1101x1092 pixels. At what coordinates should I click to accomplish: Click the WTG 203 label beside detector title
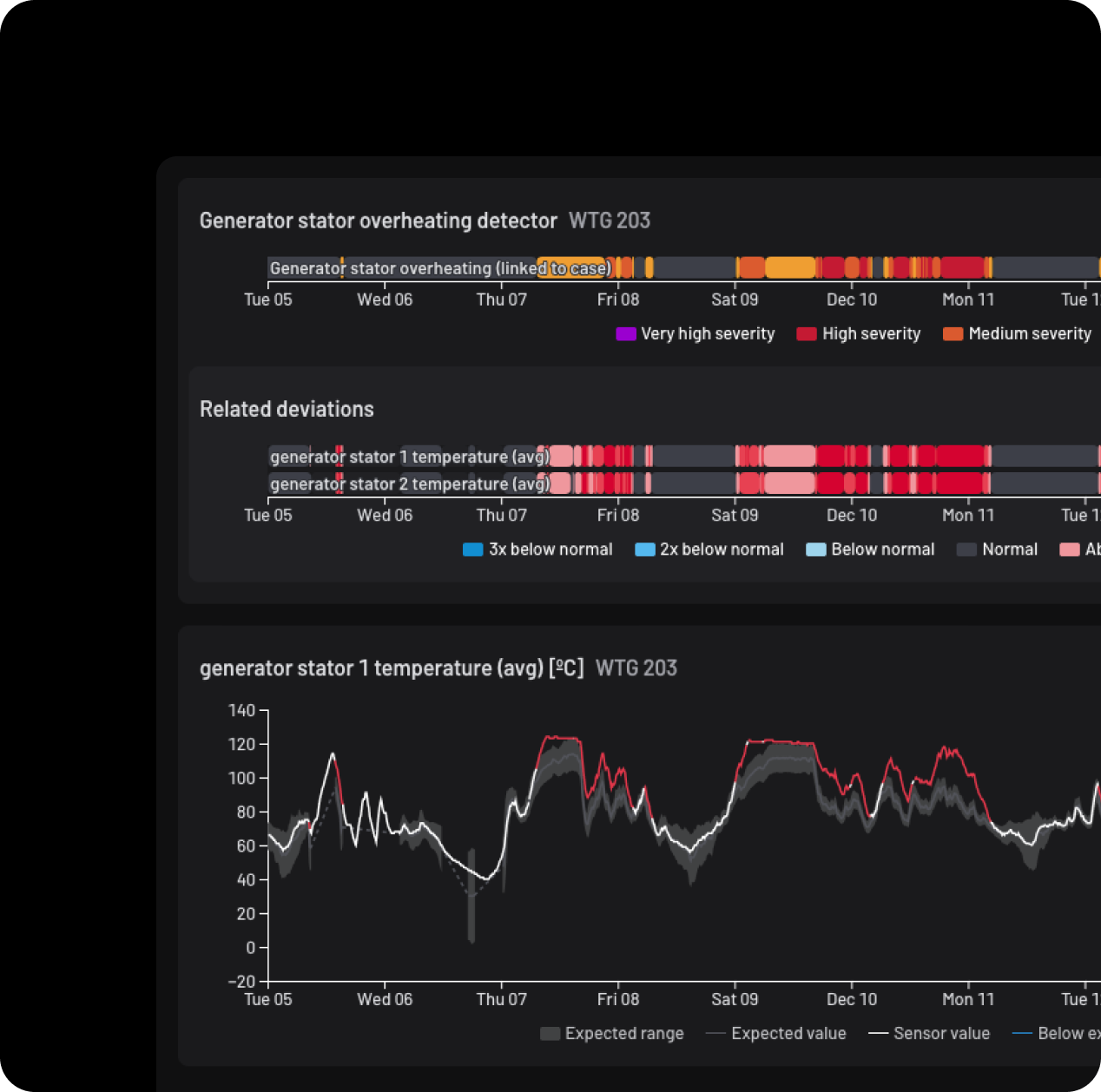(x=610, y=220)
